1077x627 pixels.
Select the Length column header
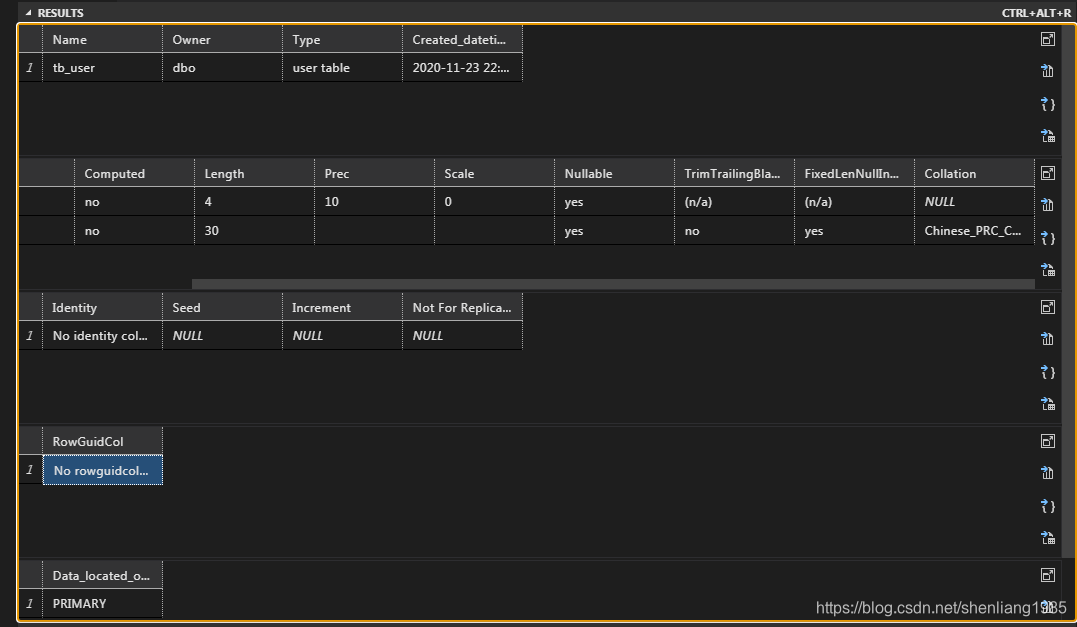pyautogui.click(x=254, y=173)
